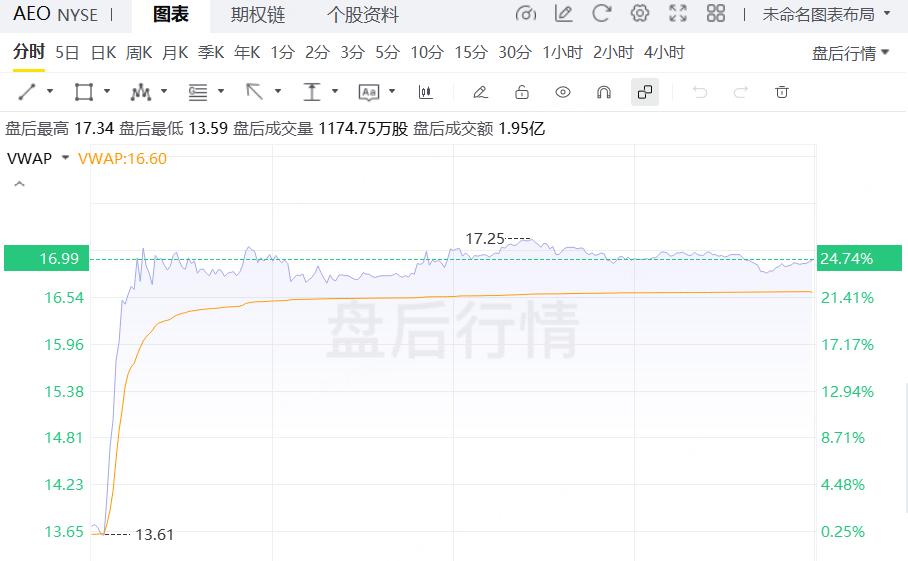Select 季K timeframe
908x561 pixels.
point(211,53)
